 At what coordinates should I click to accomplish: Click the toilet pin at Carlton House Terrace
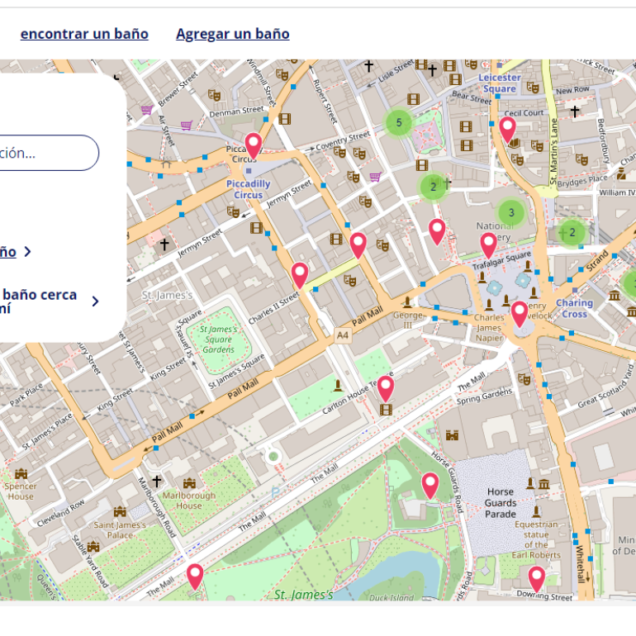[x=385, y=388]
